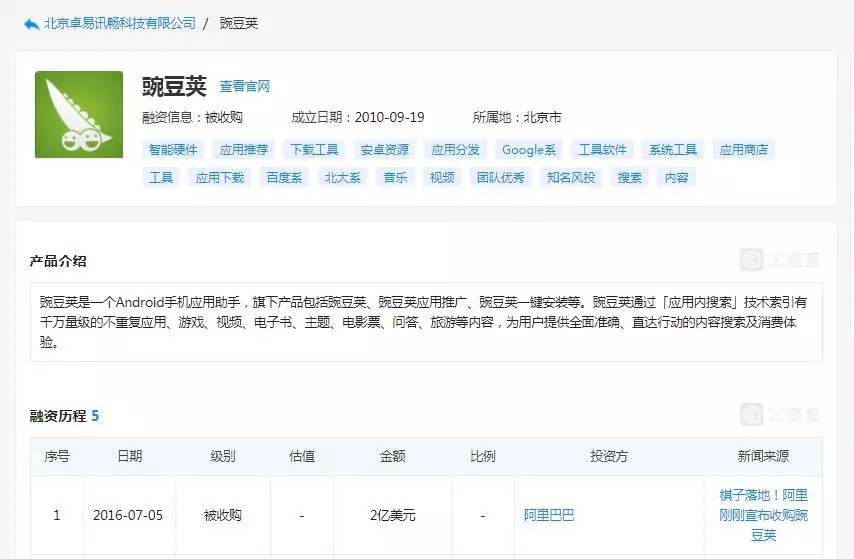Select the 安卓资源 tag

(x=385, y=149)
